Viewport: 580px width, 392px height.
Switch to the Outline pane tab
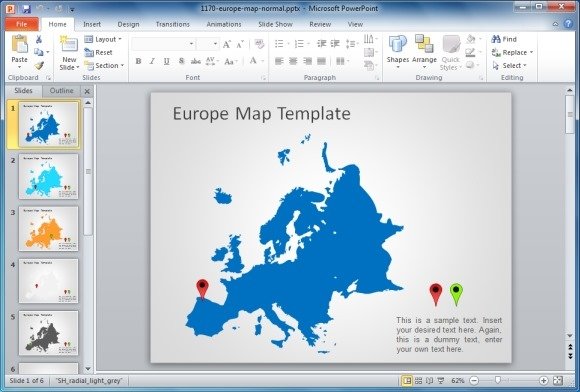(x=61, y=91)
